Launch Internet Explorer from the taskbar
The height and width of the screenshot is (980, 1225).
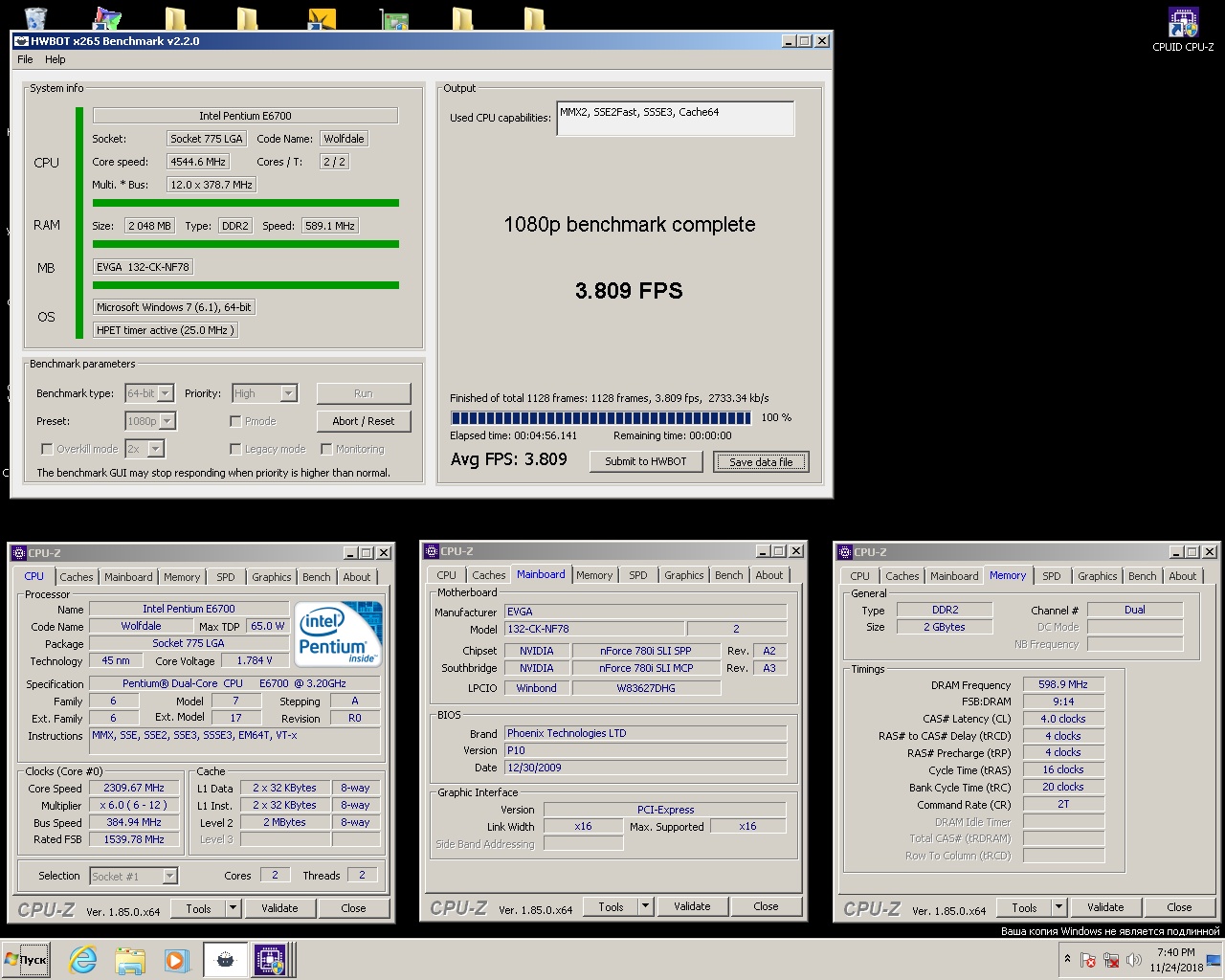(x=83, y=960)
